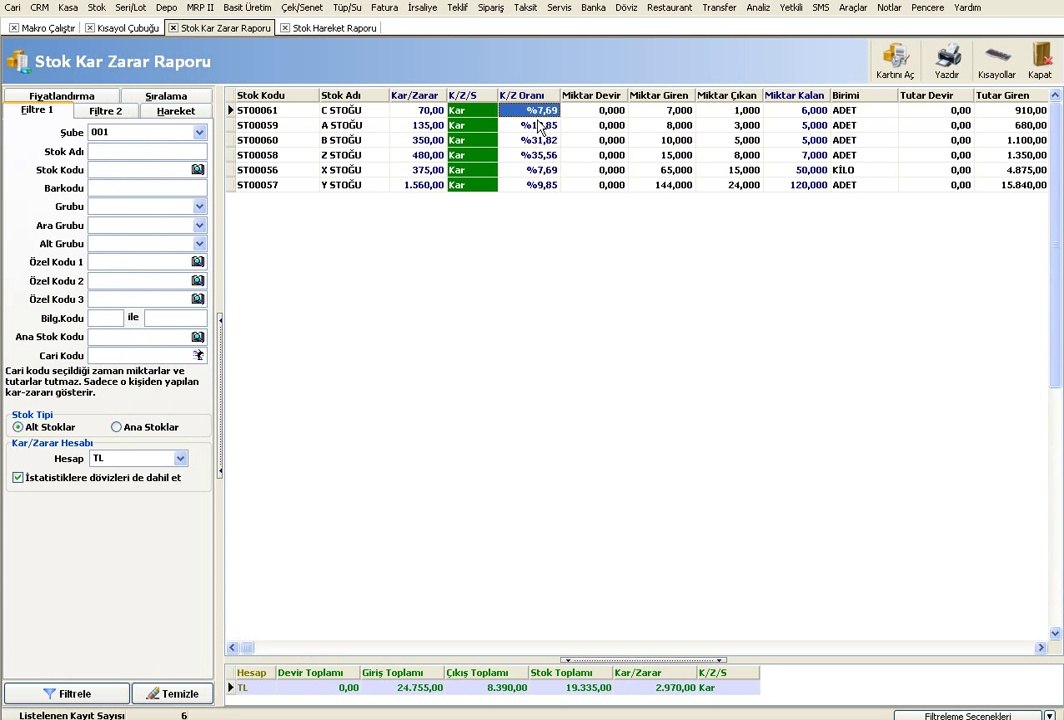Viewport: 1064px width, 720px height.
Task: Click the Filtreleme Seçenekleri button
Action: (x=968, y=715)
